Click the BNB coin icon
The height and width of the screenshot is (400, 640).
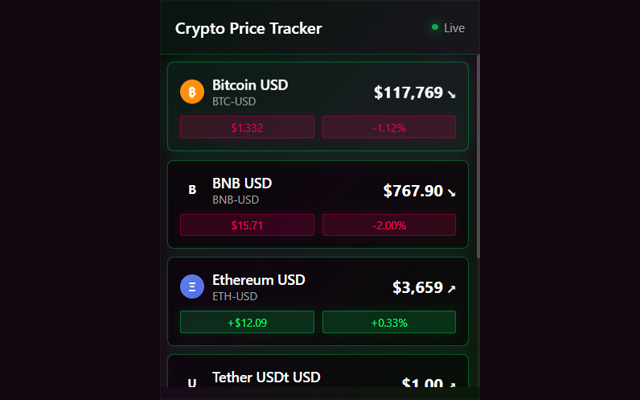[x=192, y=190]
